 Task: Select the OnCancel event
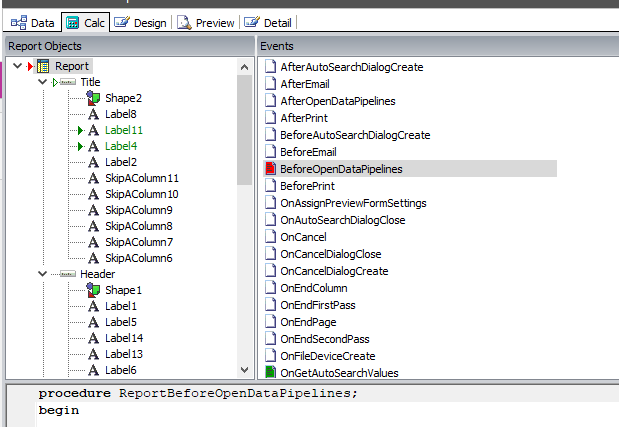(303, 237)
